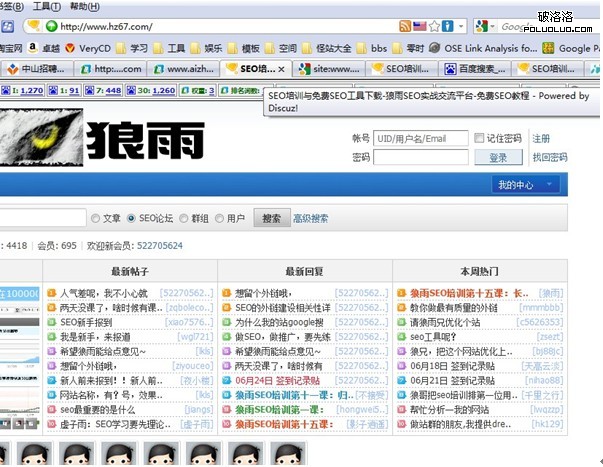The image size is (603, 467).
Task: Expand the 学习 bookmarks folder
Action: pos(132,48)
